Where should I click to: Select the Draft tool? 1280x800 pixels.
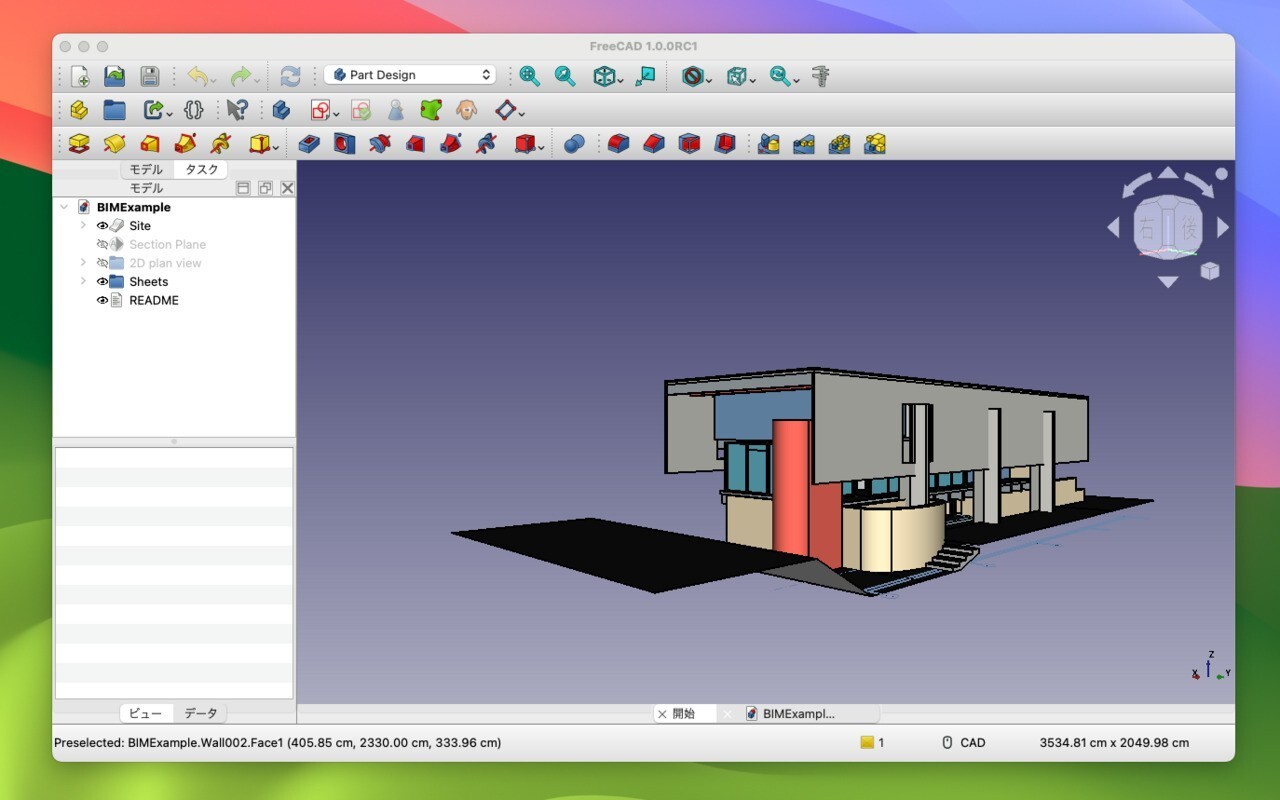689,144
